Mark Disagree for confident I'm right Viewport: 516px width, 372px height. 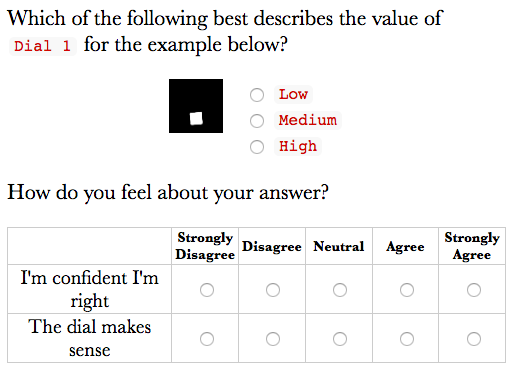pos(273,290)
